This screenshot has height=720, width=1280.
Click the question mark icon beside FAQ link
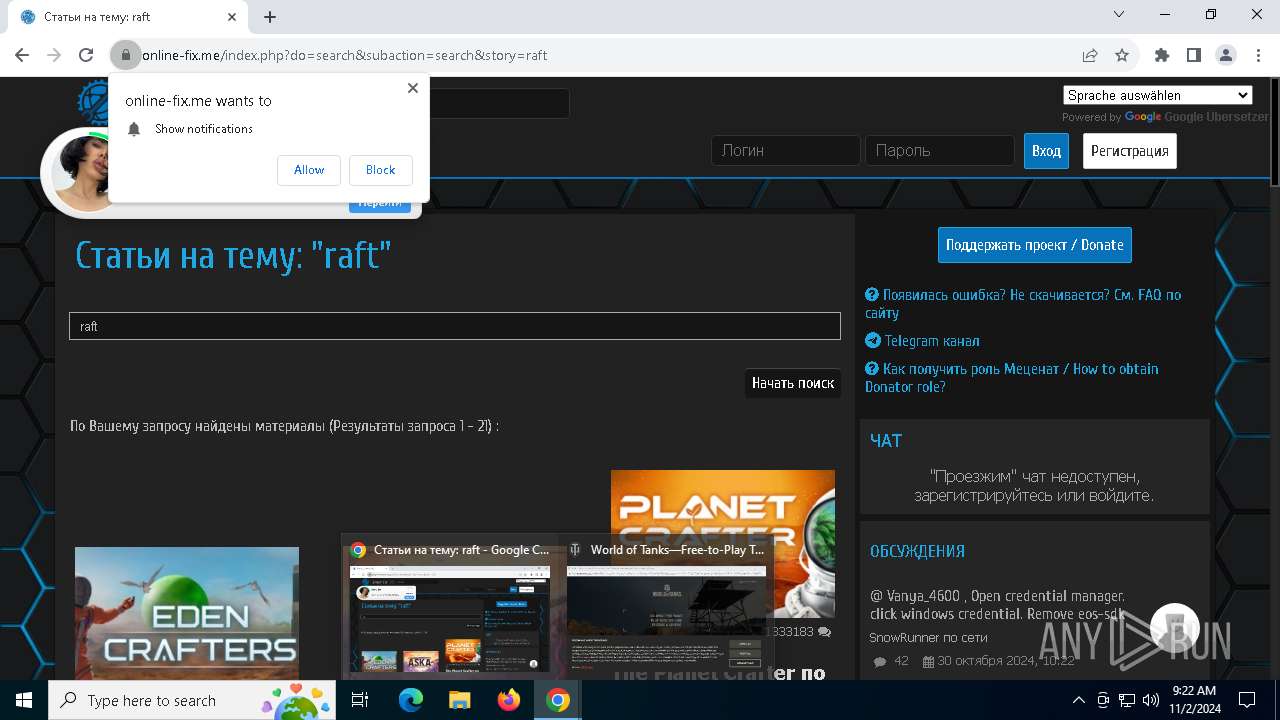click(872, 295)
